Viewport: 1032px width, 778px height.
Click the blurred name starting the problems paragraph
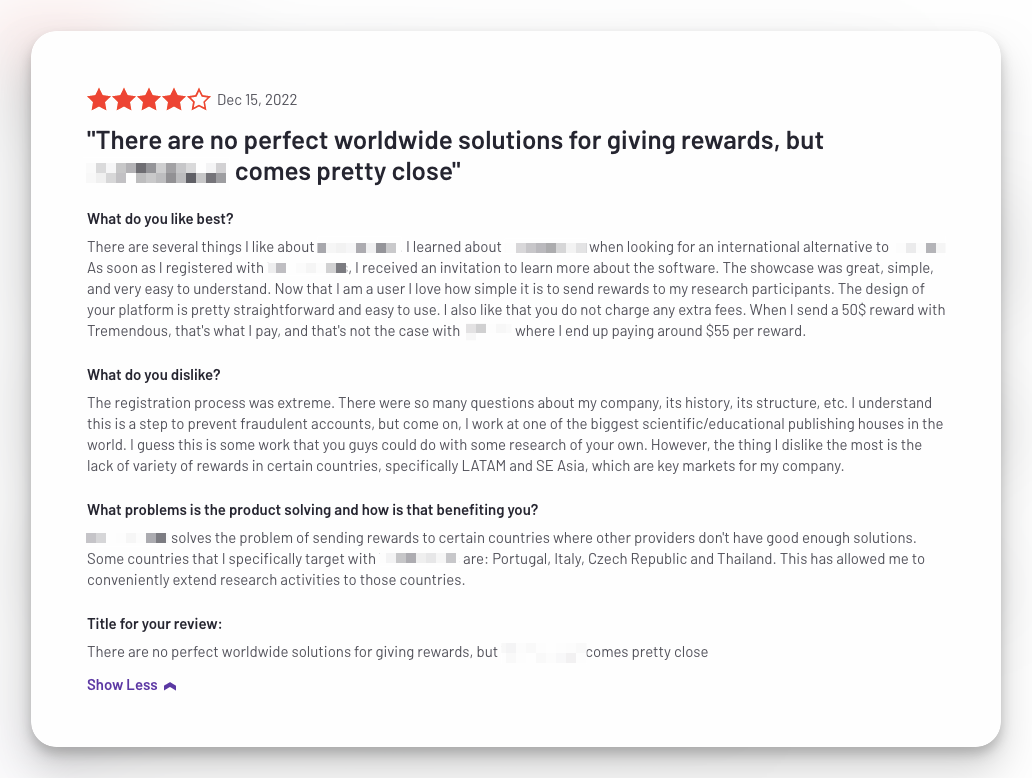pyautogui.click(x=126, y=538)
